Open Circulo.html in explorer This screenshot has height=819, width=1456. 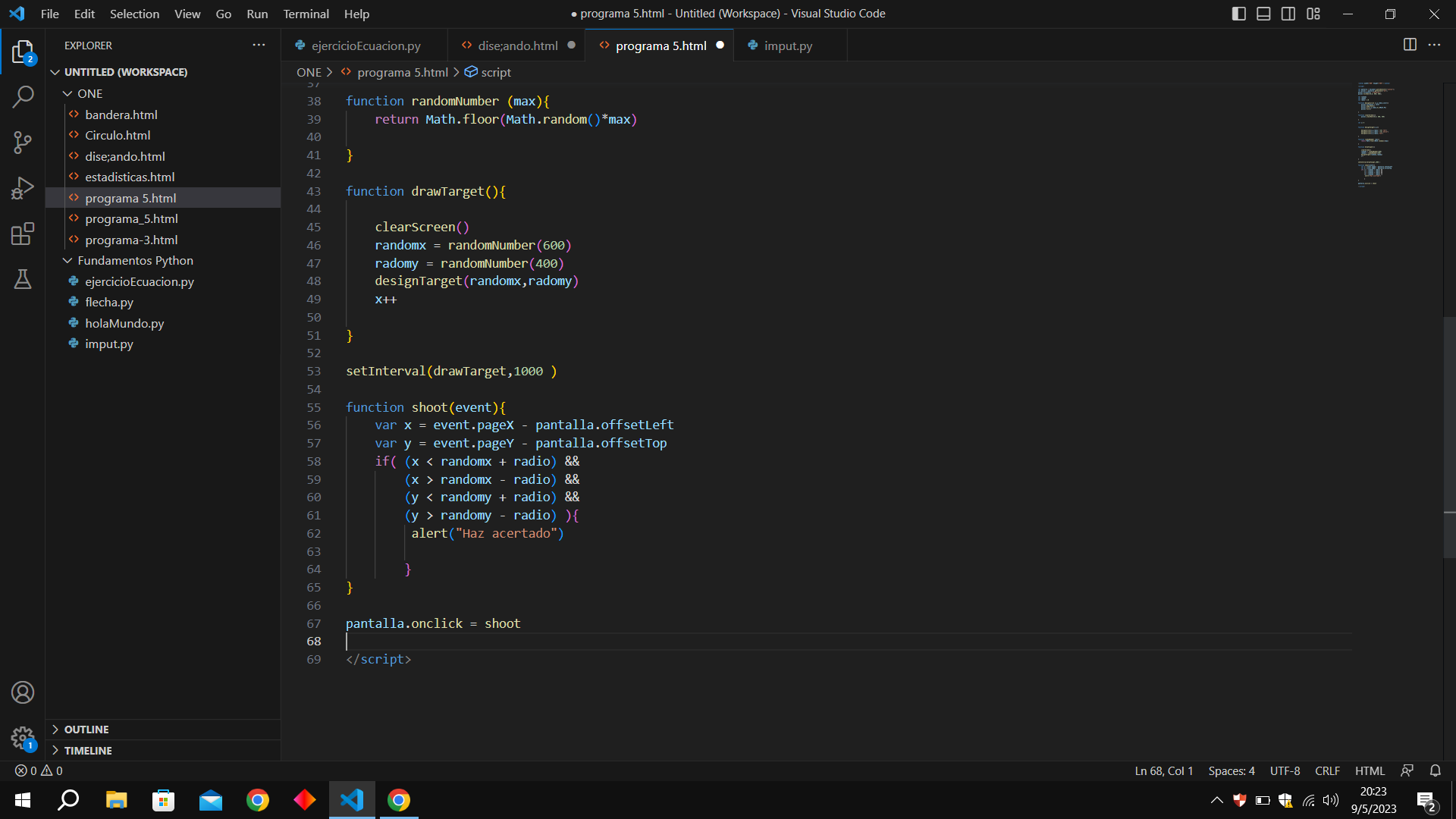[x=163, y=135]
